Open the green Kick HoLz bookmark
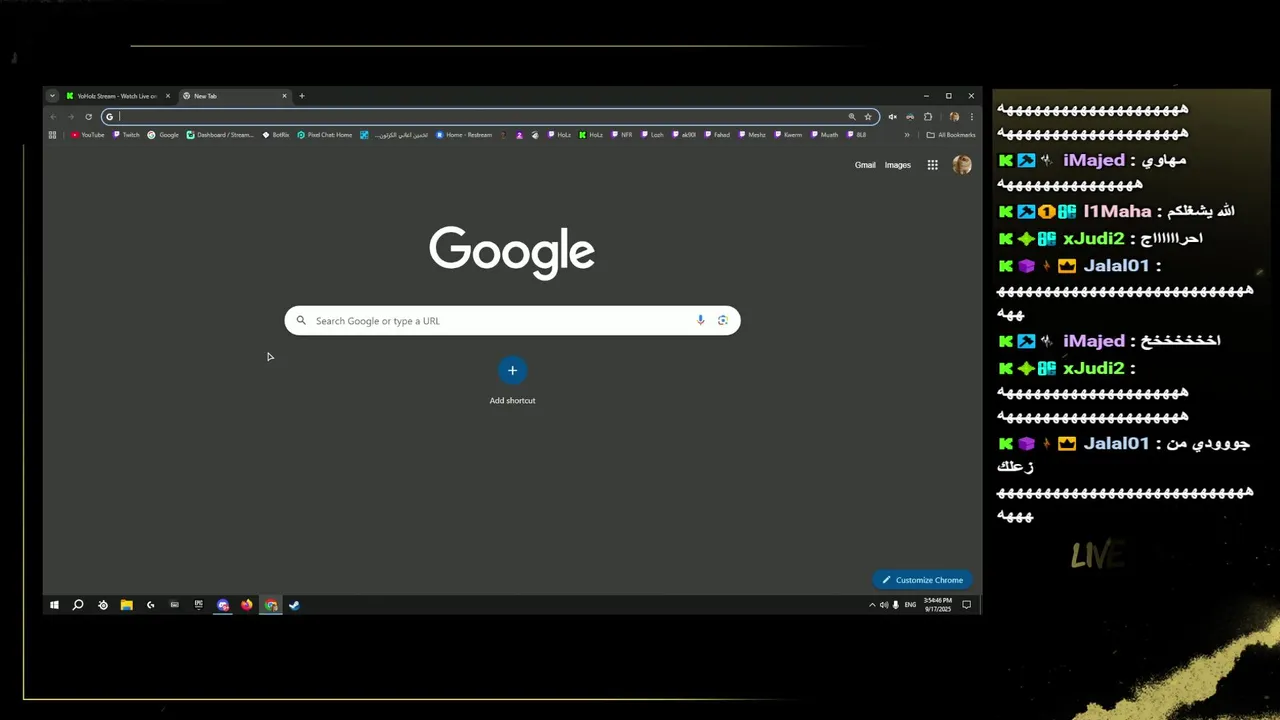This screenshot has height=720, width=1280. (591, 135)
